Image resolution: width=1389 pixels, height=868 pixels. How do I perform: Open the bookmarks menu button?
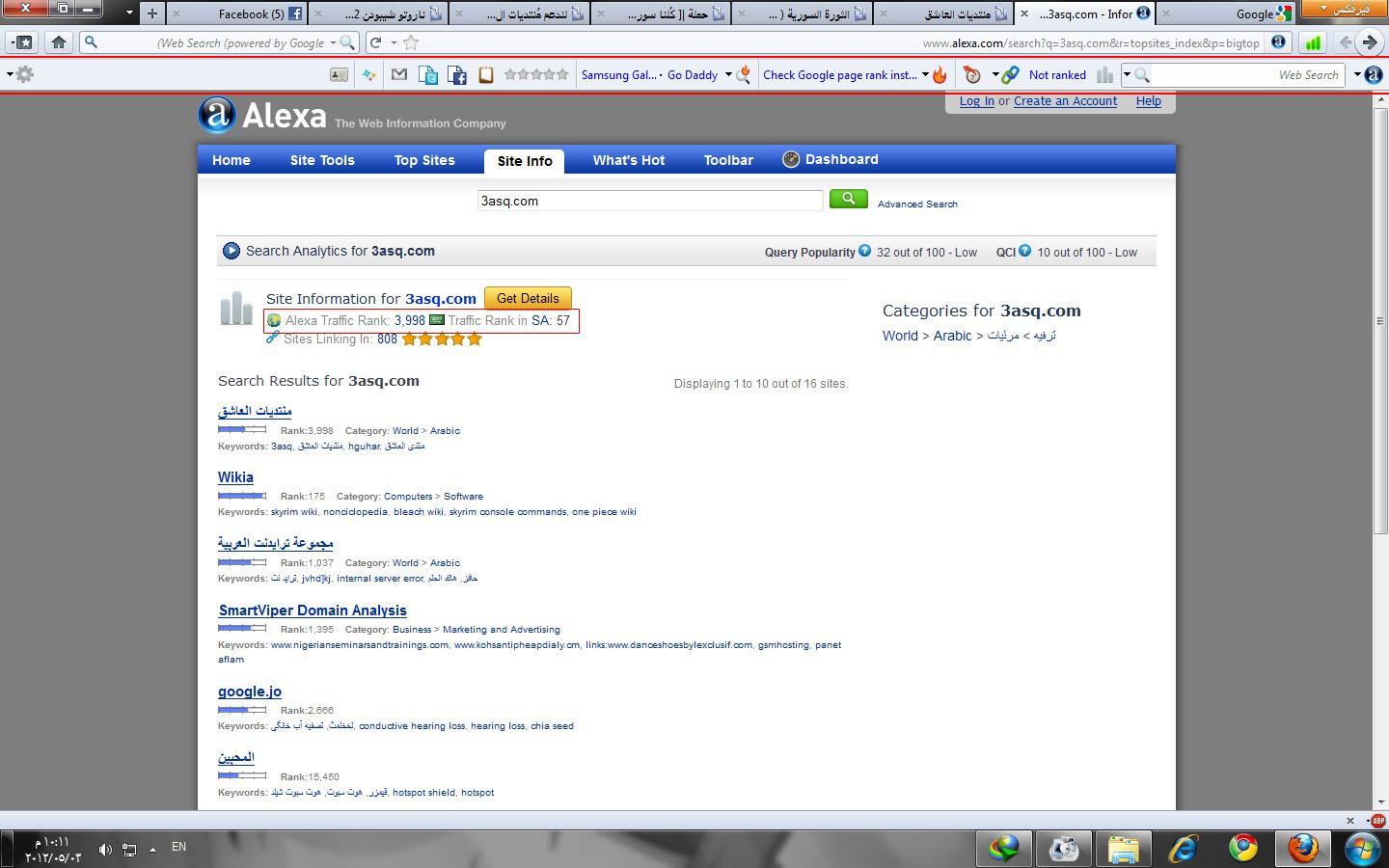click(x=23, y=42)
